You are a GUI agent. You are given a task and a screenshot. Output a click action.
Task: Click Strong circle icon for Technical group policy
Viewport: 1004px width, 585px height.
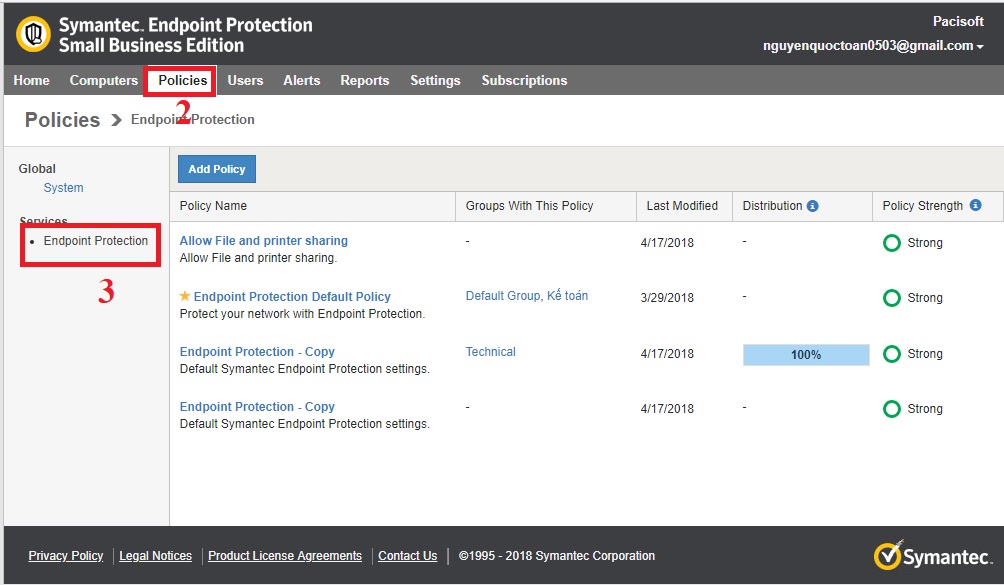click(x=891, y=354)
